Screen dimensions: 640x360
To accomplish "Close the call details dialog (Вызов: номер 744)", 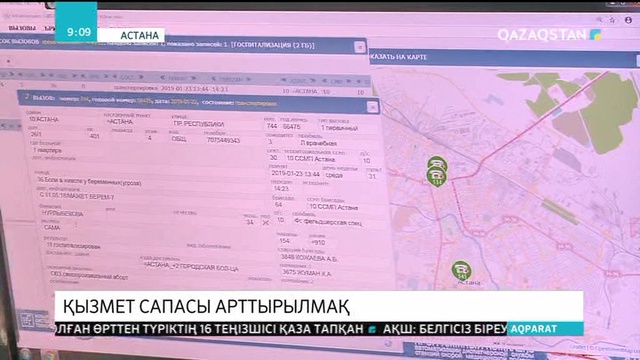I will coord(372,107).
